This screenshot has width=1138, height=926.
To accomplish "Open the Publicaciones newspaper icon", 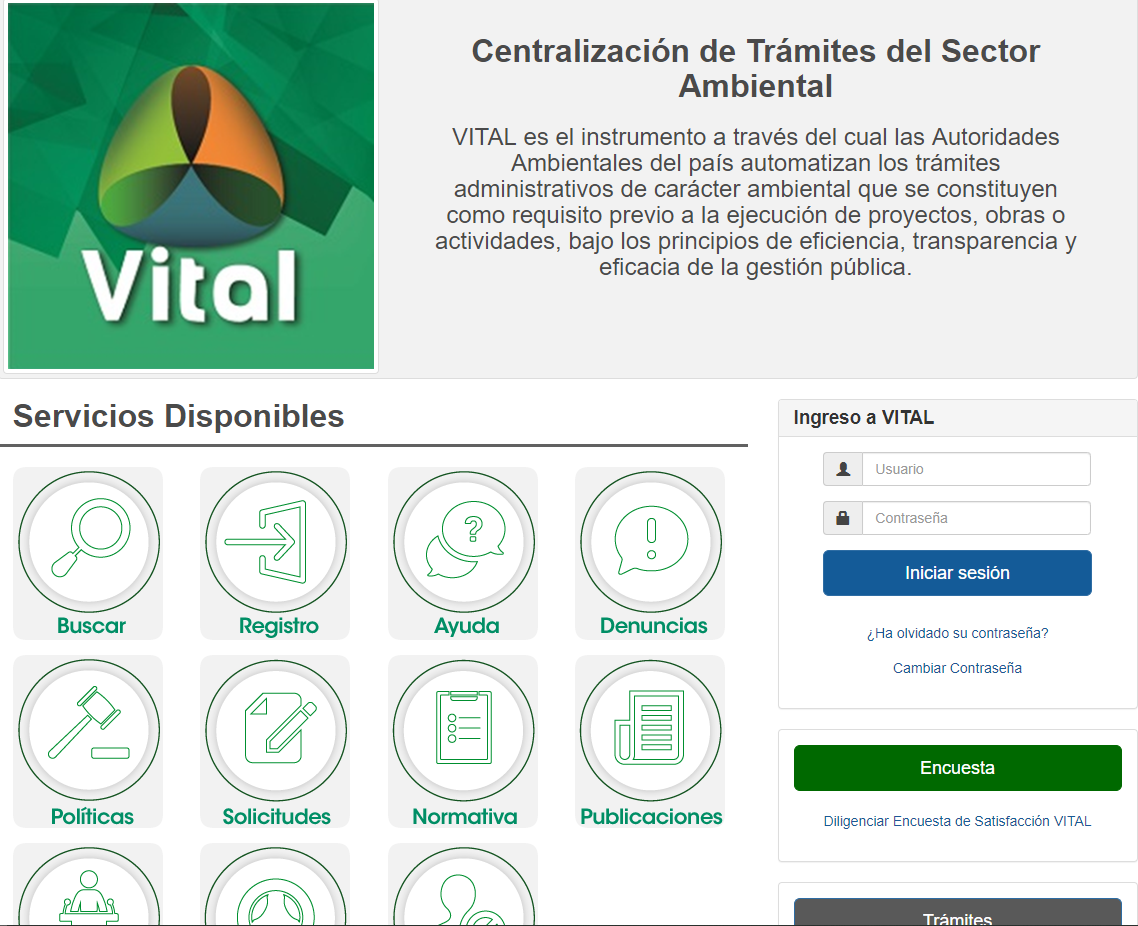I will [x=651, y=730].
